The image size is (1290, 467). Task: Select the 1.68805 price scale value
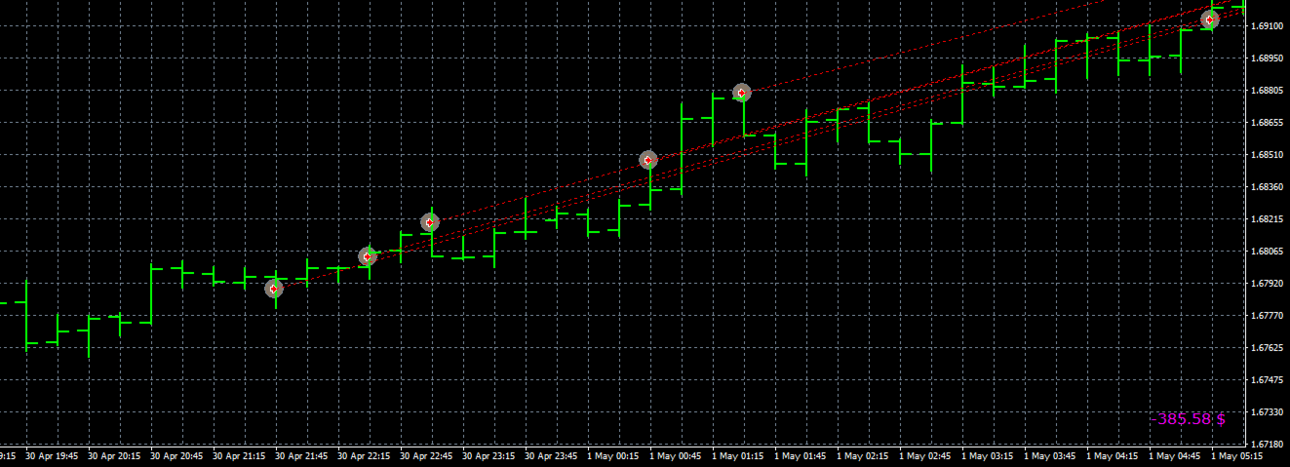(x=1267, y=90)
